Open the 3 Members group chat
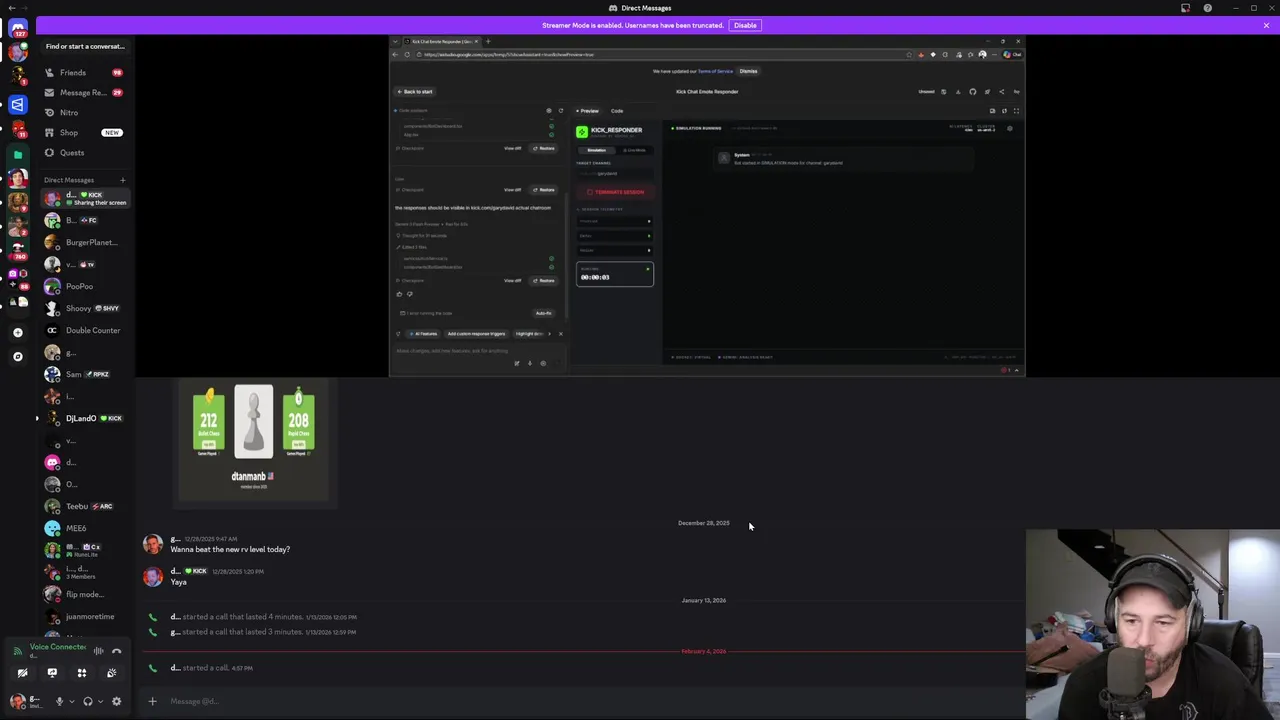Image resolution: width=1280 pixels, height=720 pixels. [x=84, y=572]
